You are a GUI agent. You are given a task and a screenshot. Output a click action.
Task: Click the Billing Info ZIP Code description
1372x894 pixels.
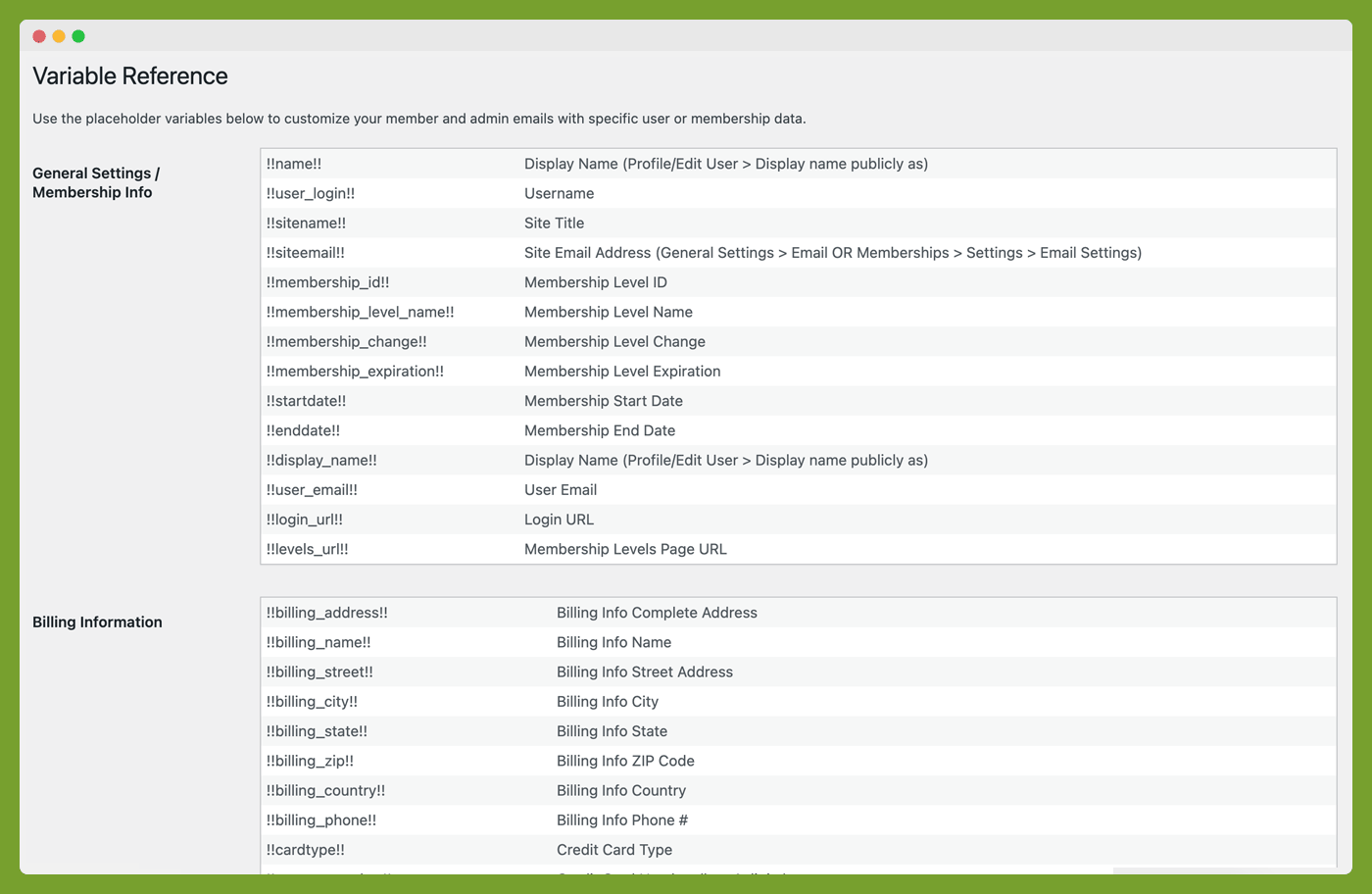tap(625, 761)
